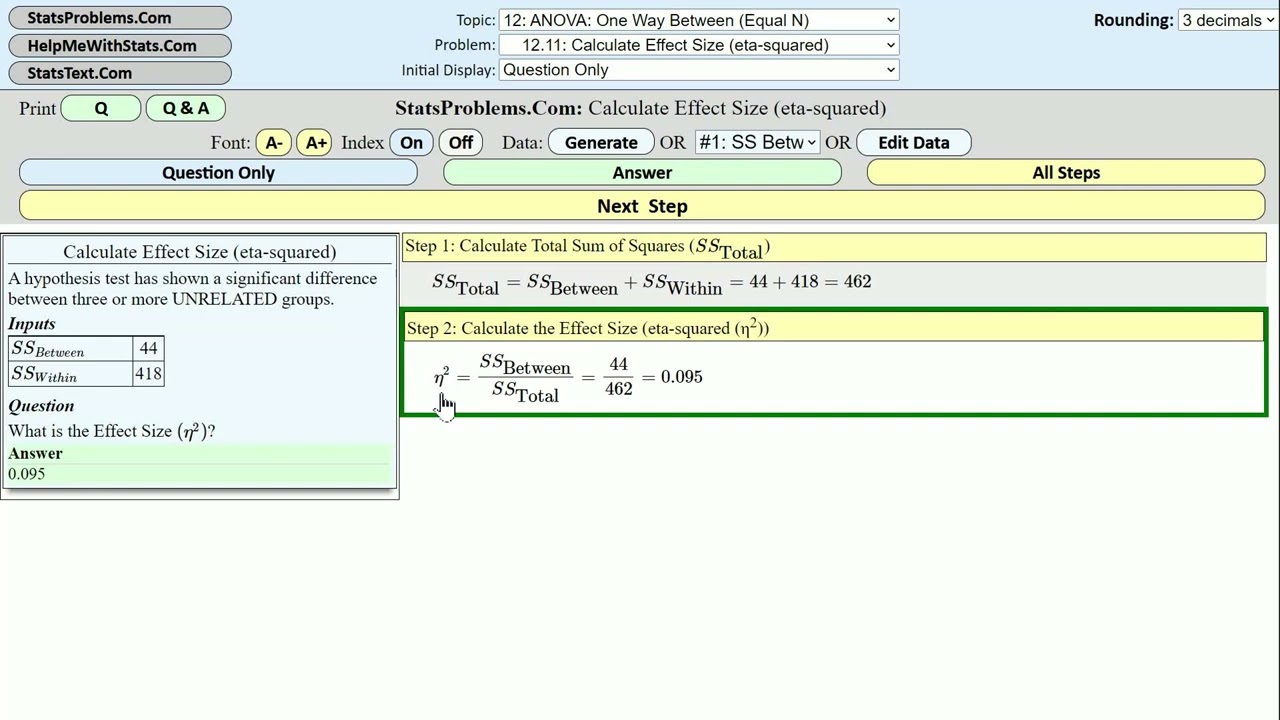Screen dimensions: 1280x720
Task: Open the StatsProblems.Com link button
Action: point(120,18)
